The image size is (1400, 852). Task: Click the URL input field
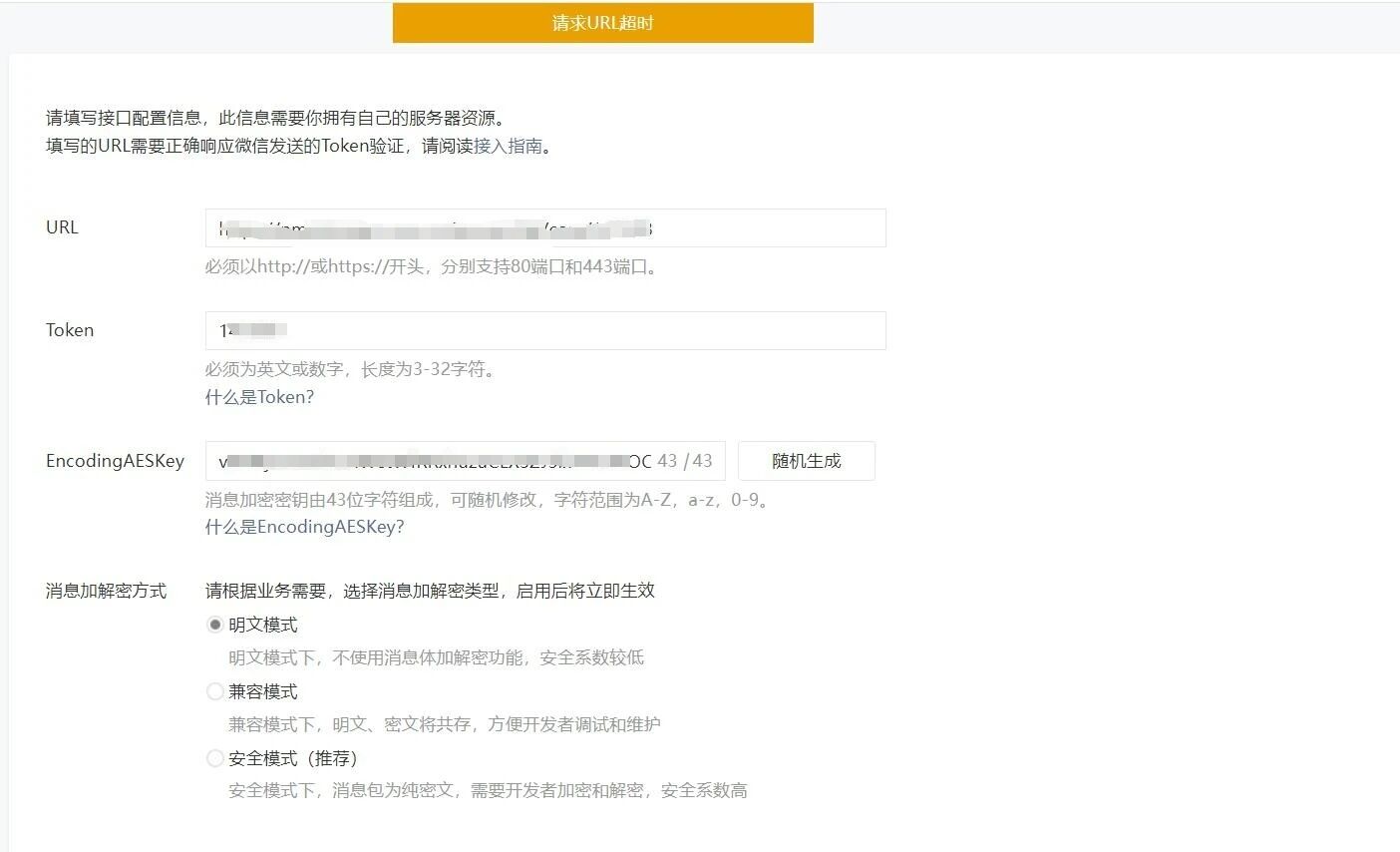545,228
